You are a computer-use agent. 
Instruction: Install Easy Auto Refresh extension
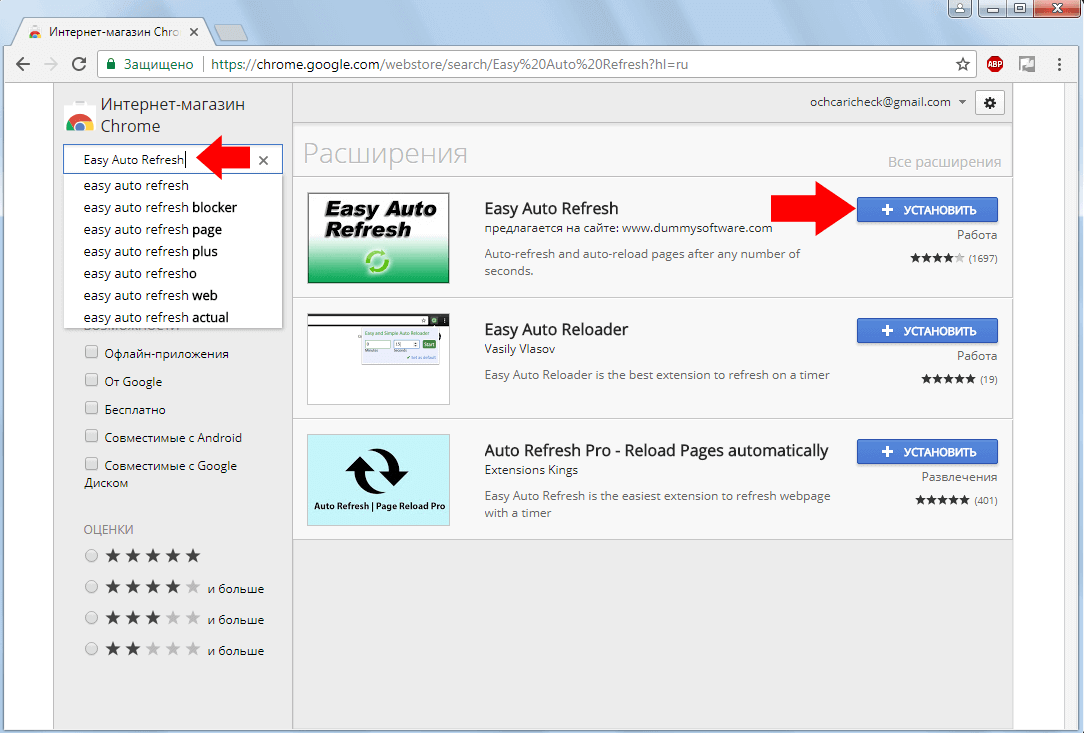[927, 210]
